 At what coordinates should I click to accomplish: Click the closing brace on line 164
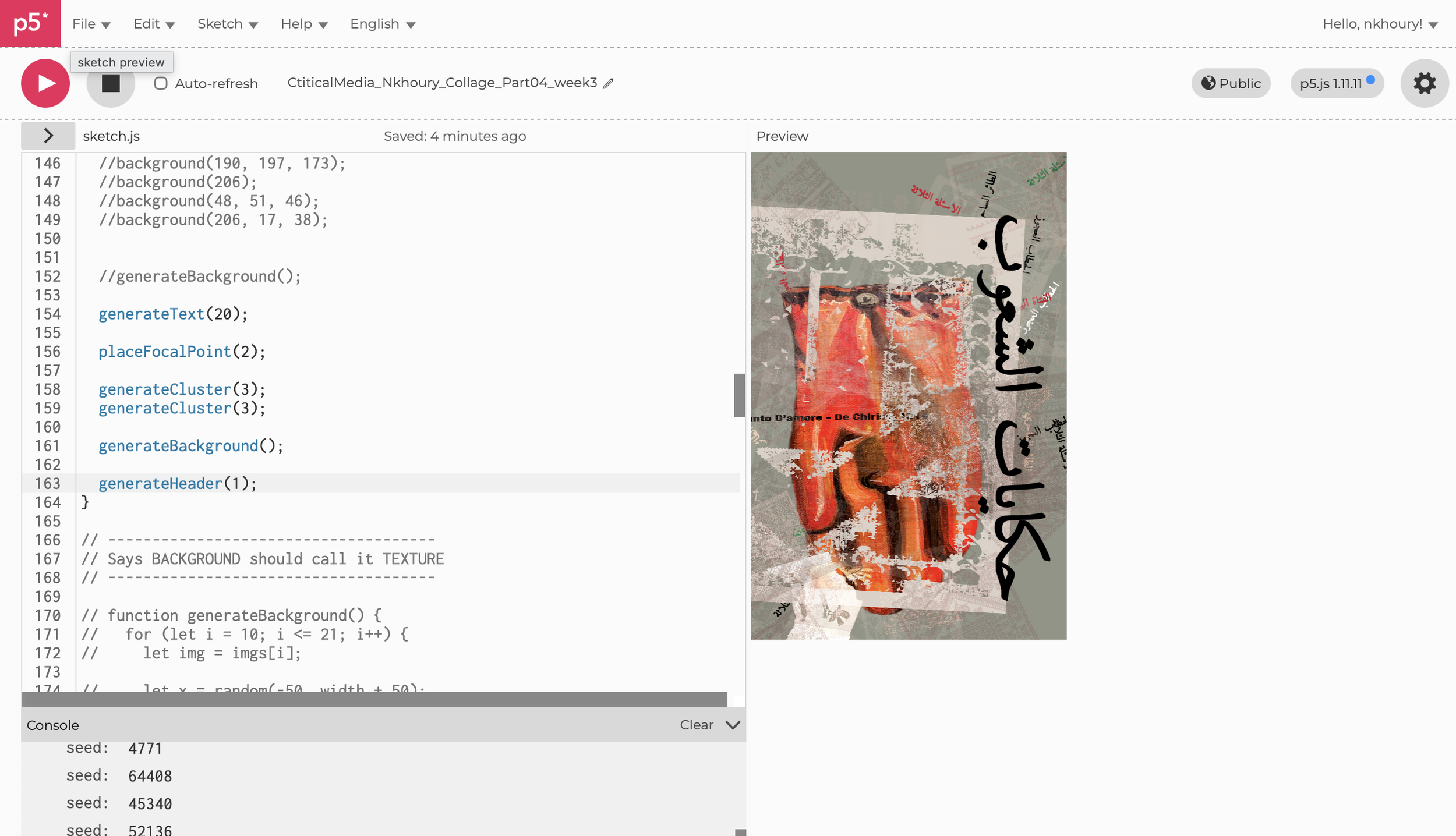[85, 502]
